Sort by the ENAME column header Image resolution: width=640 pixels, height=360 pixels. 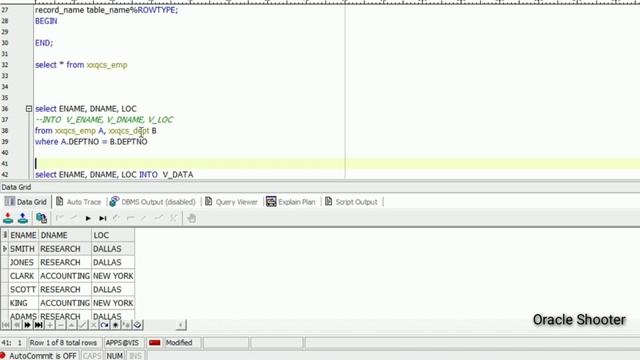[23, 235]
